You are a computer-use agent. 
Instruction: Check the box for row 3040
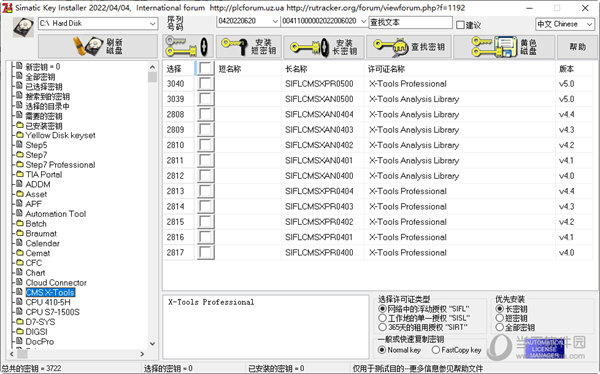pyautogui.click(x=205, y=84)
